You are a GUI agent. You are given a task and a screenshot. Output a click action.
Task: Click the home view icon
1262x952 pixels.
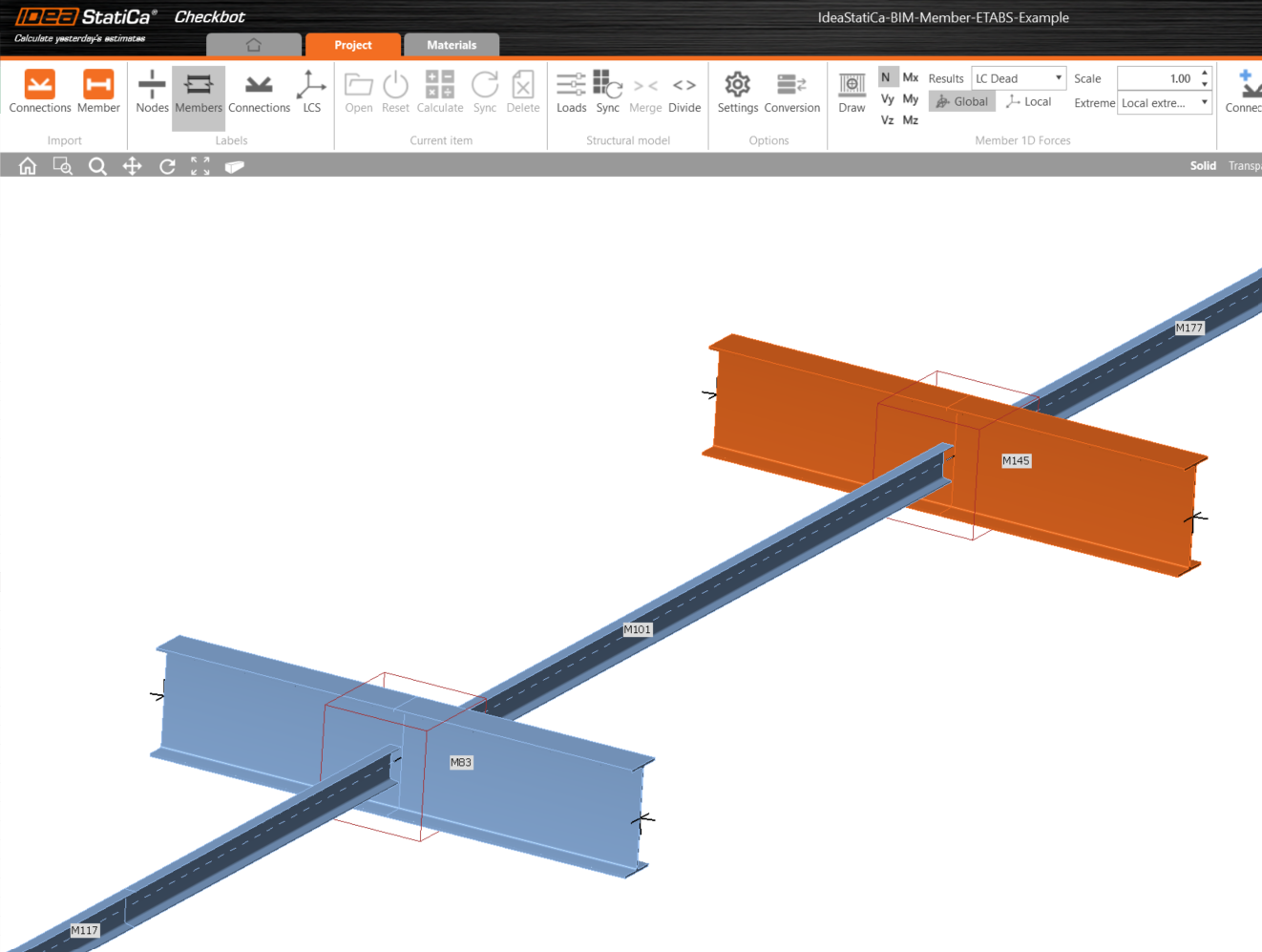click(x=28, y=166)
